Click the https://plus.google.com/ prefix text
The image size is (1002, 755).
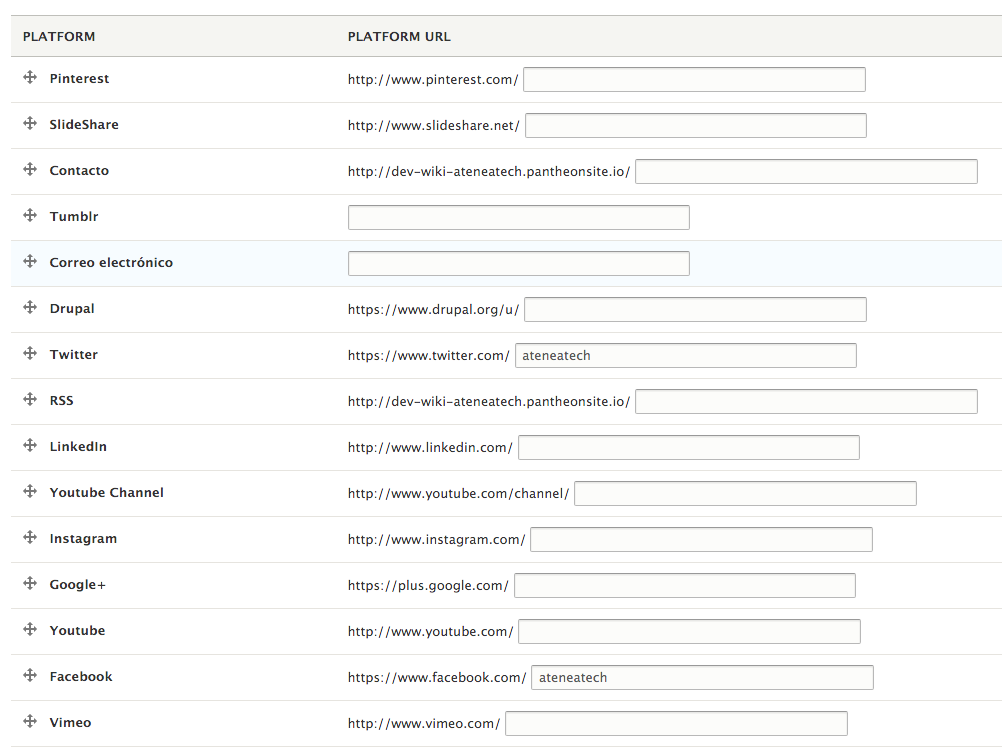click(428, 586)
